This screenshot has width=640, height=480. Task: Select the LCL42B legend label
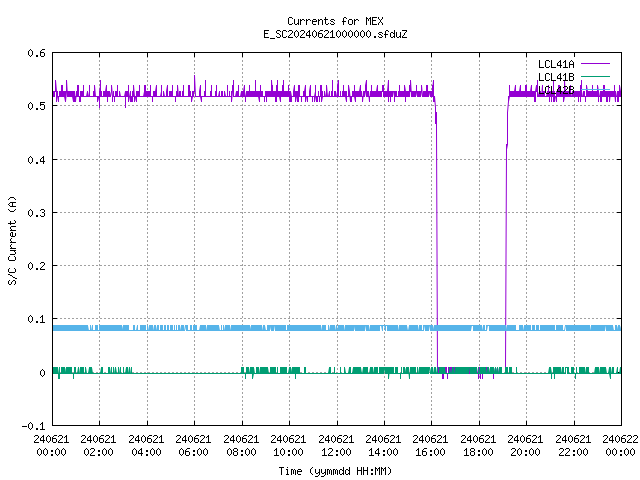556,90
